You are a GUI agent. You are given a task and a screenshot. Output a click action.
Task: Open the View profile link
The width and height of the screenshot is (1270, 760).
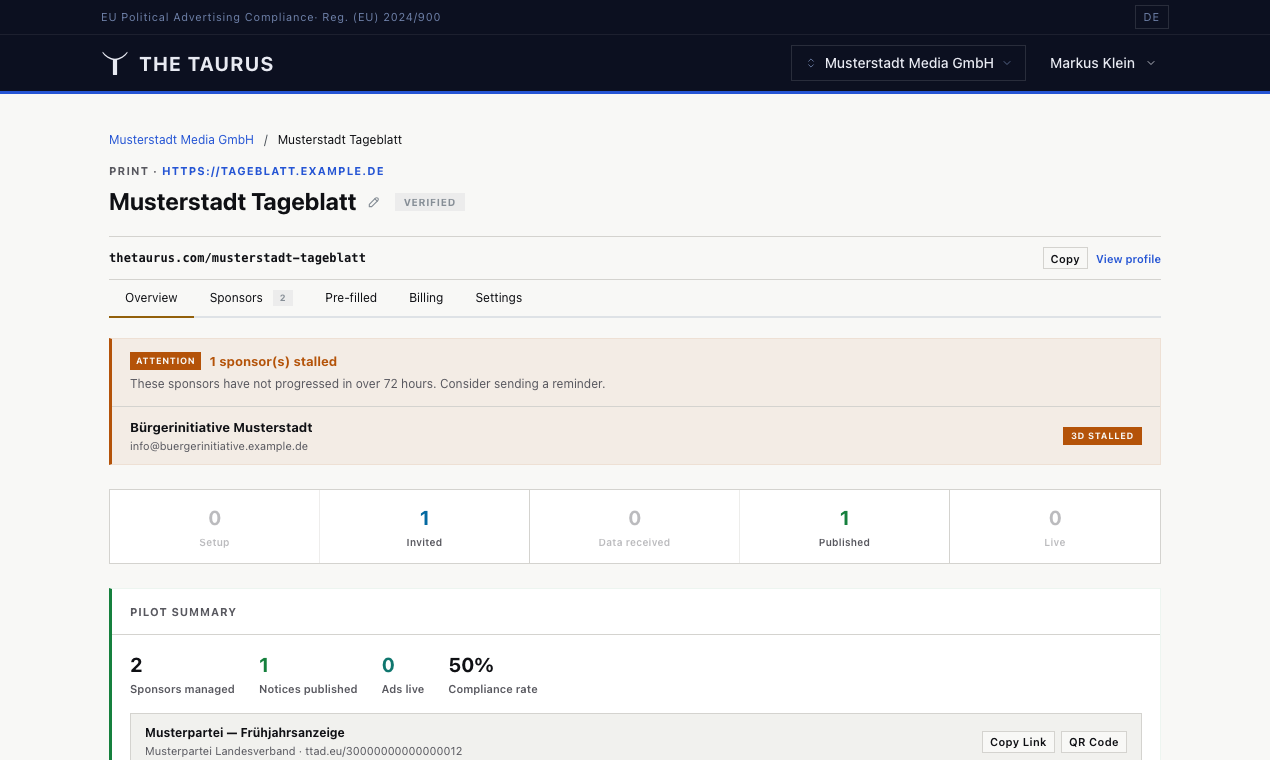pos(1128,259)
